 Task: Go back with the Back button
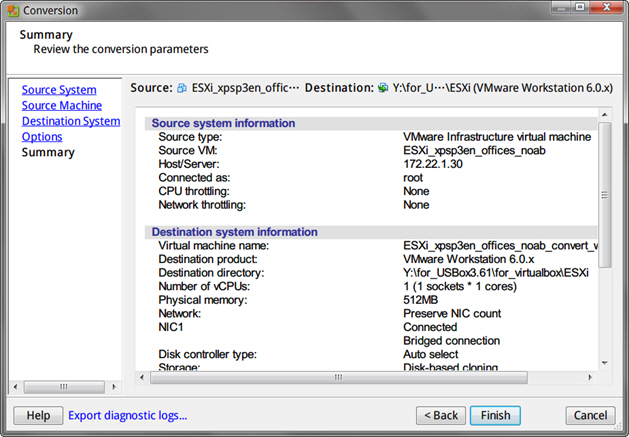click(x=440, y=415)
